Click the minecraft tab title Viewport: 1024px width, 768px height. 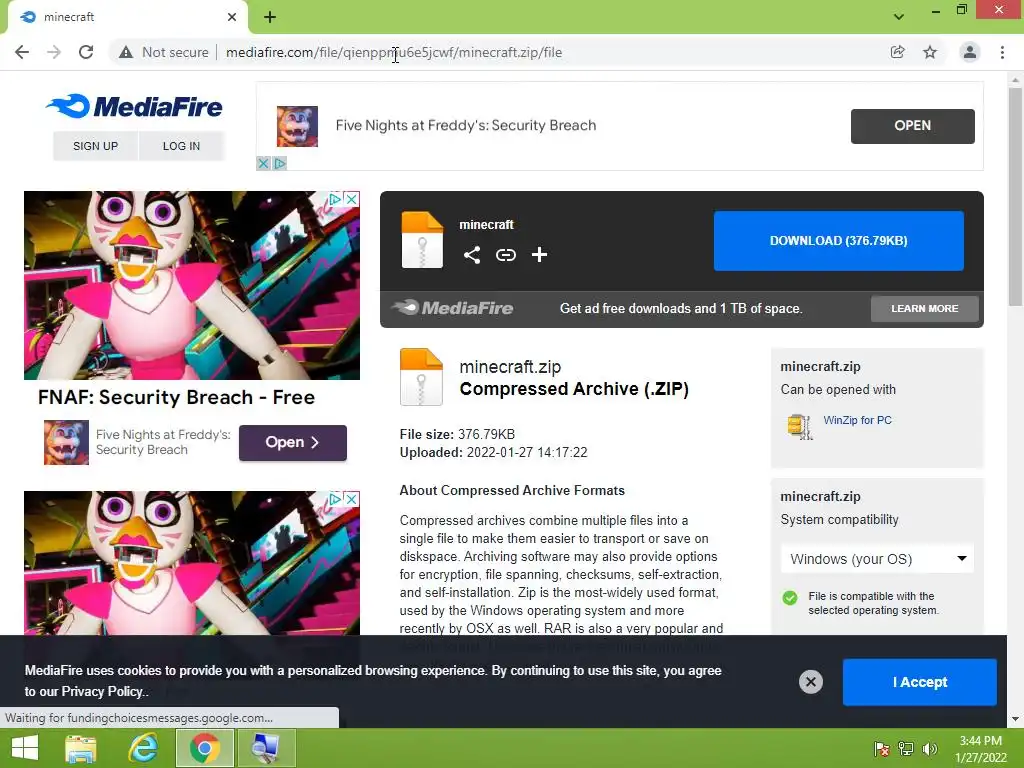click(x=69, y=17)
